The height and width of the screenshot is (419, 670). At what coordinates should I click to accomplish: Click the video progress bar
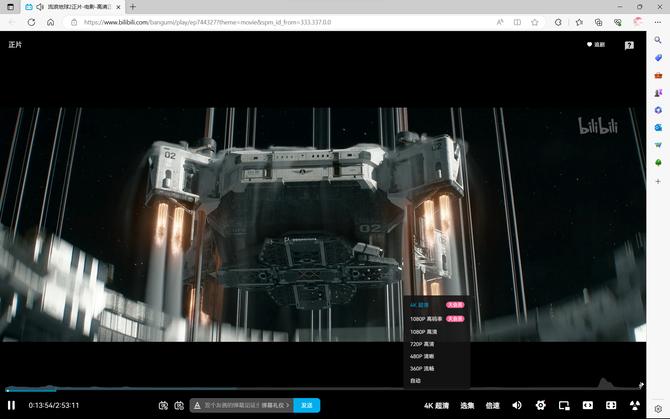pyautogui.click(x=300, y=390)
